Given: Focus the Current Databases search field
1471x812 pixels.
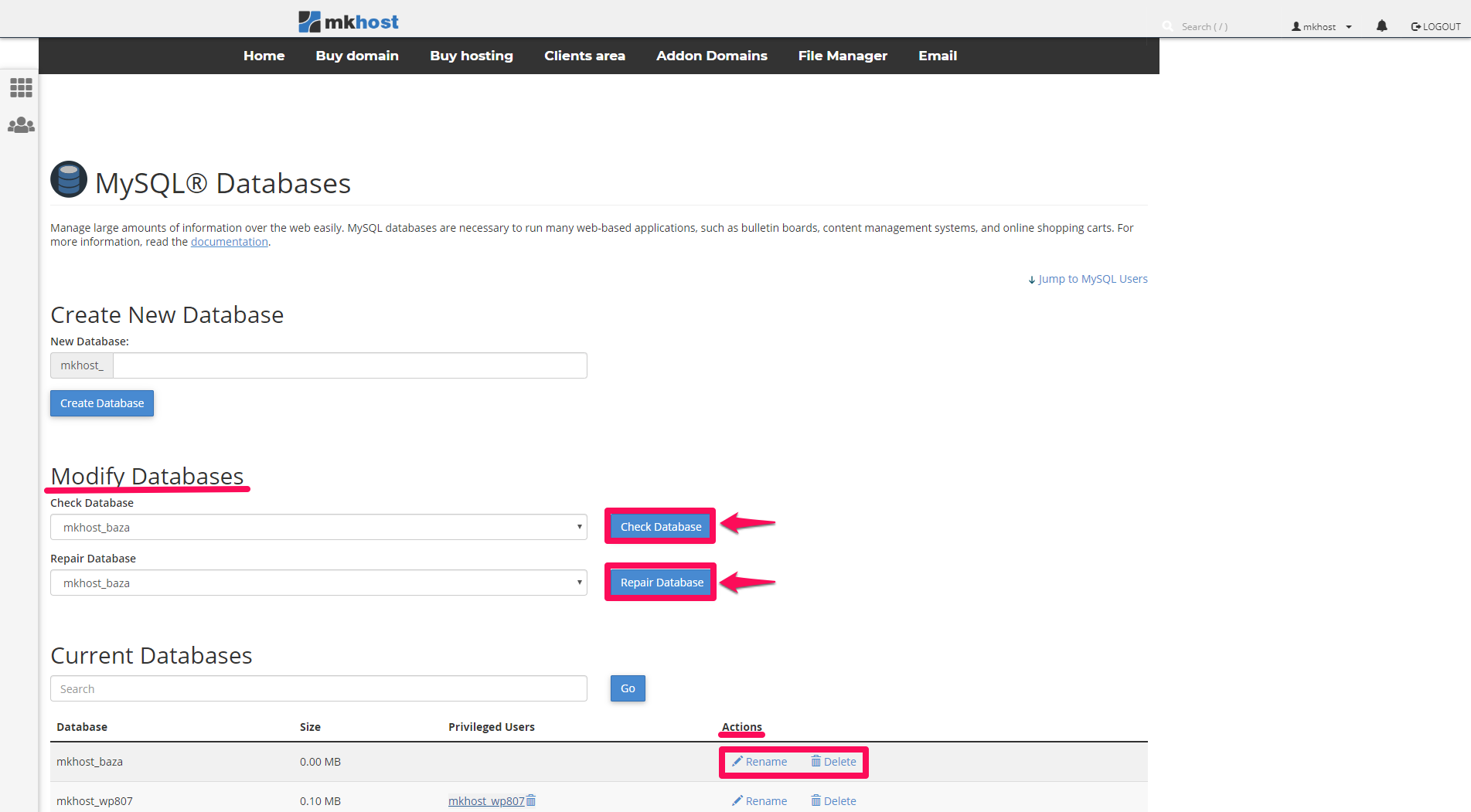Looking at the screenshot, I should (x=318, y=688).
